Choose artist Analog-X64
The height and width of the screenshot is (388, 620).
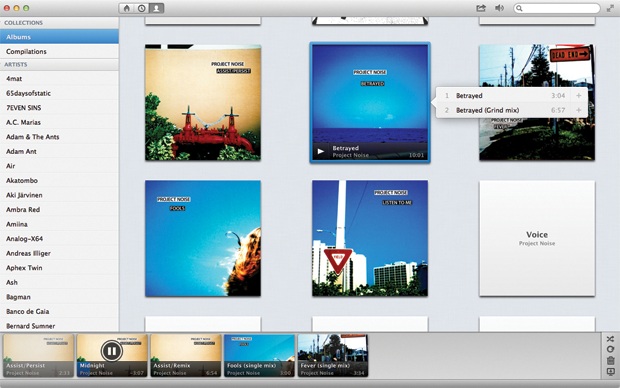pos(59,238)
